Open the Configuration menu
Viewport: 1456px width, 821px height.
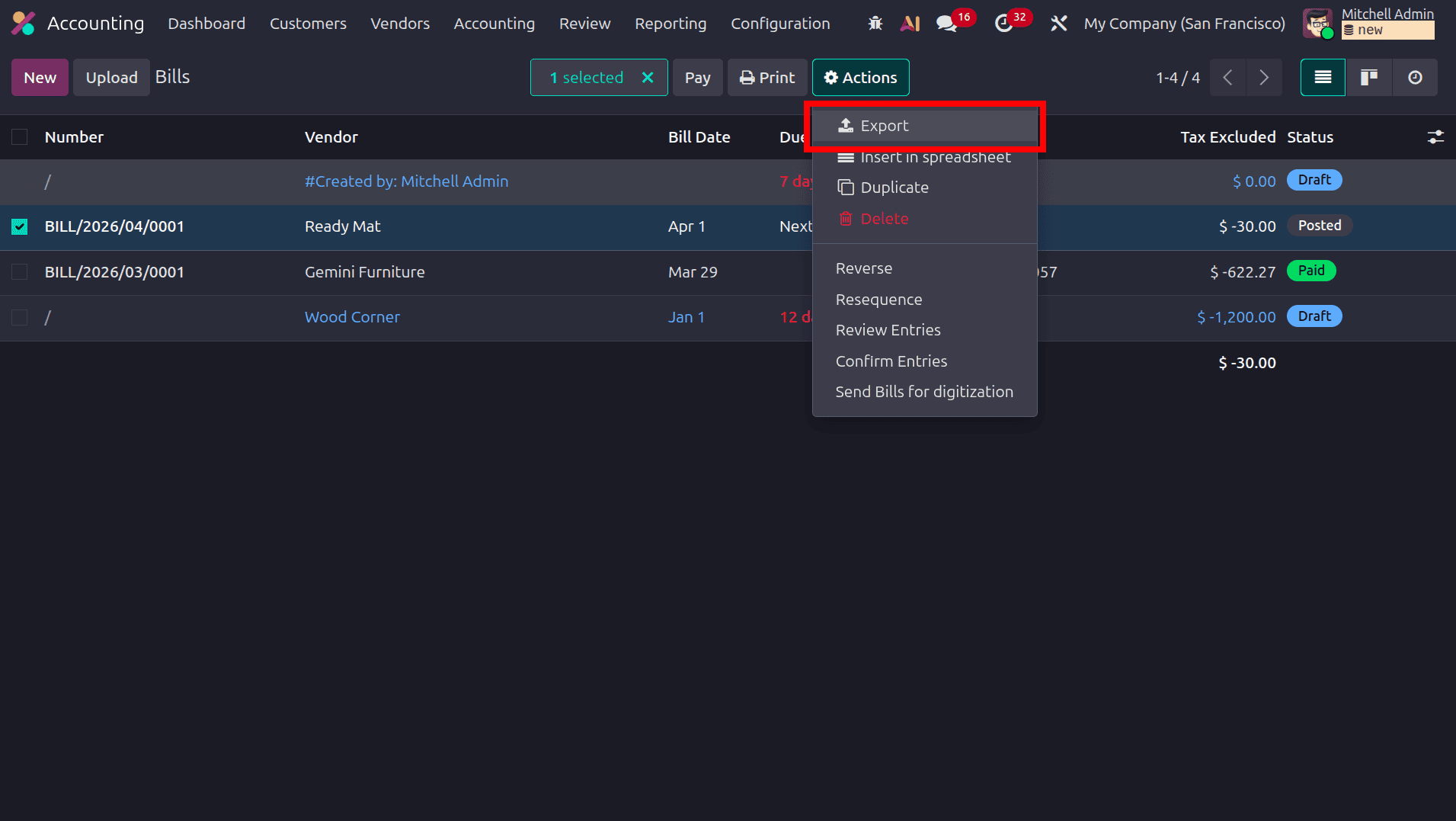click(780, 24)
